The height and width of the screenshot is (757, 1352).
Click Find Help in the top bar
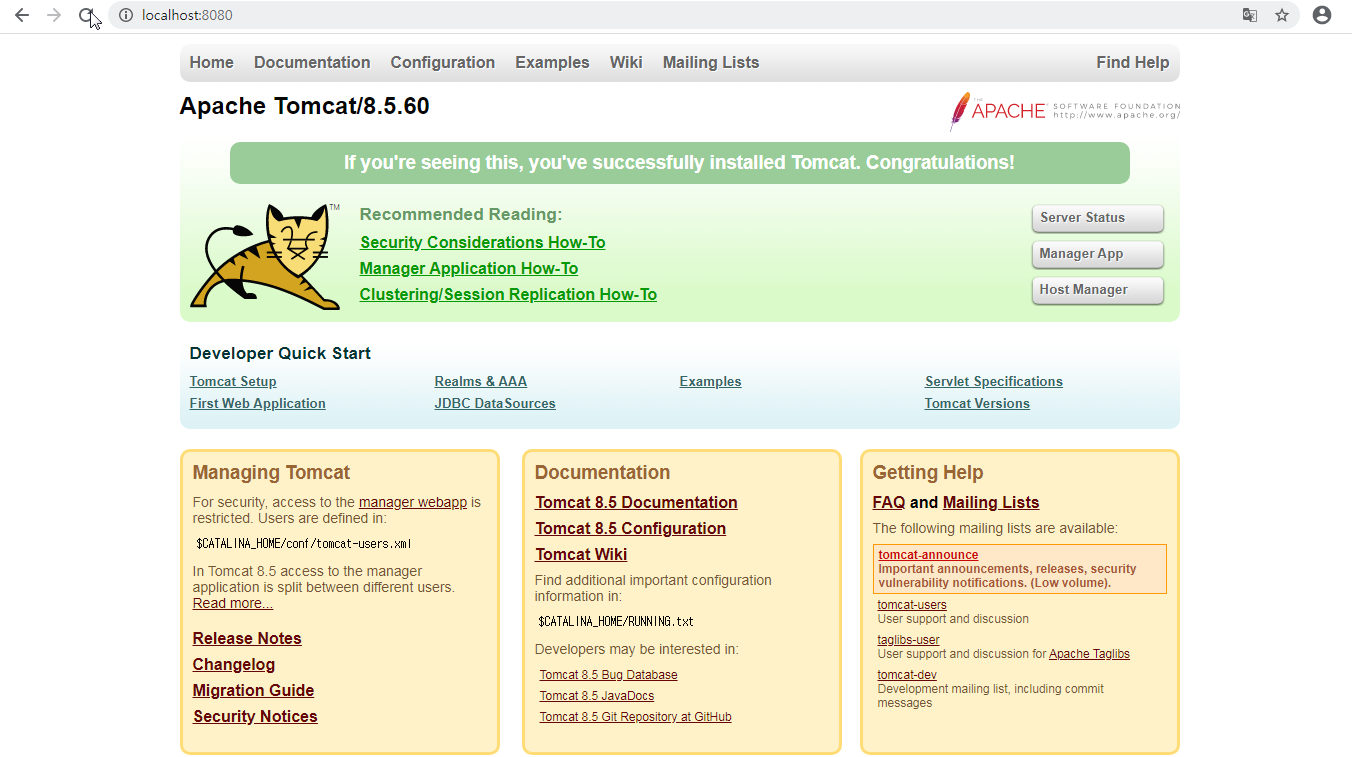(1133, 62)
